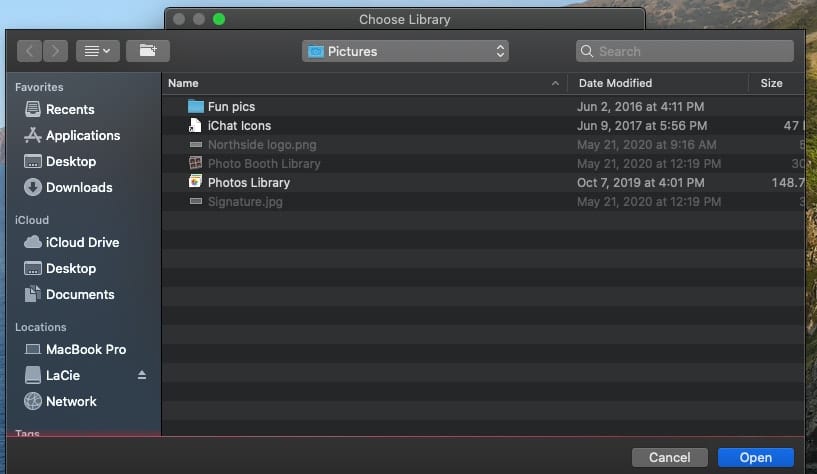
Task: Click the iChat Icons file icon
Action: point(196,126)
